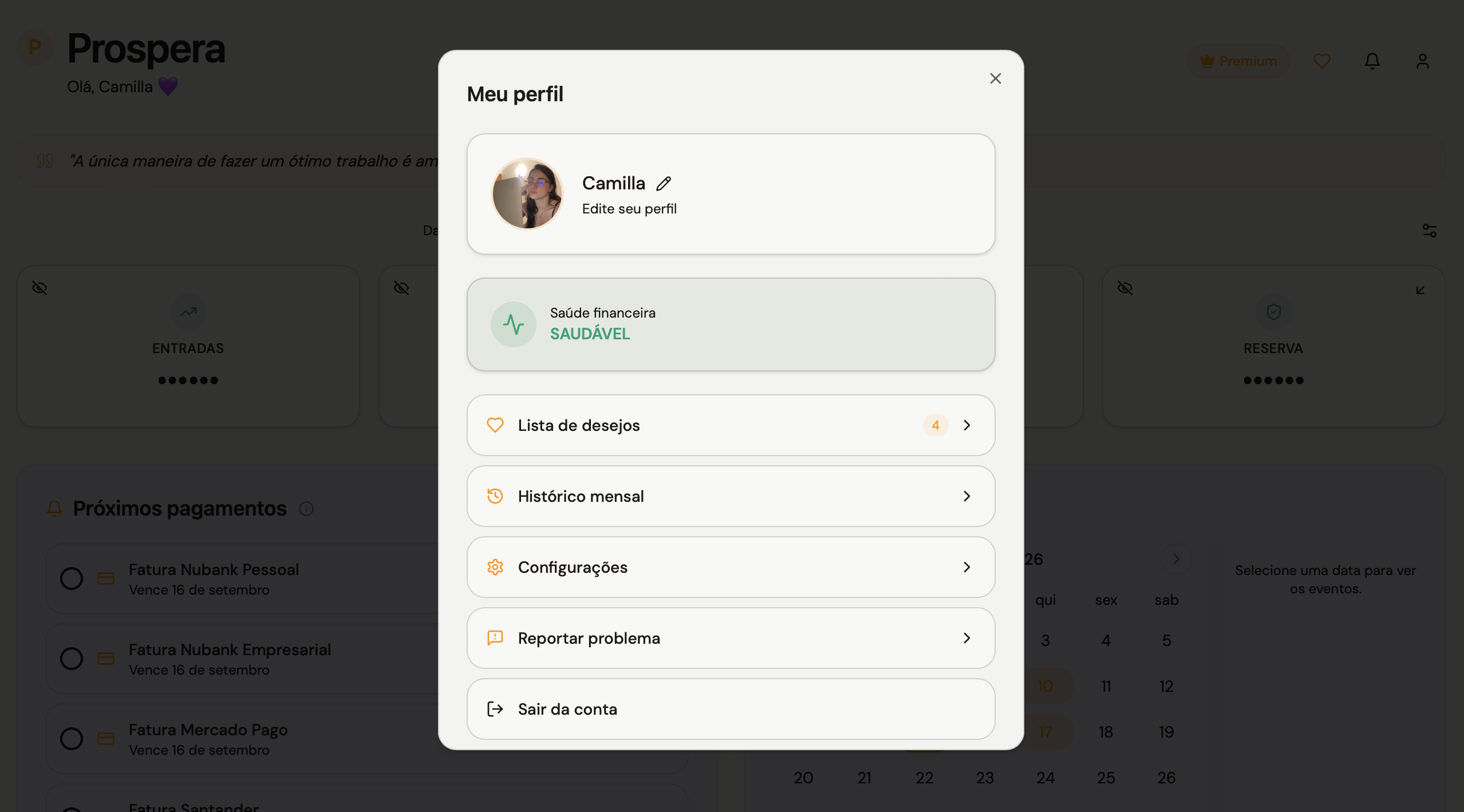Click the Saúde financeira pulse icon

coord(514,324)
